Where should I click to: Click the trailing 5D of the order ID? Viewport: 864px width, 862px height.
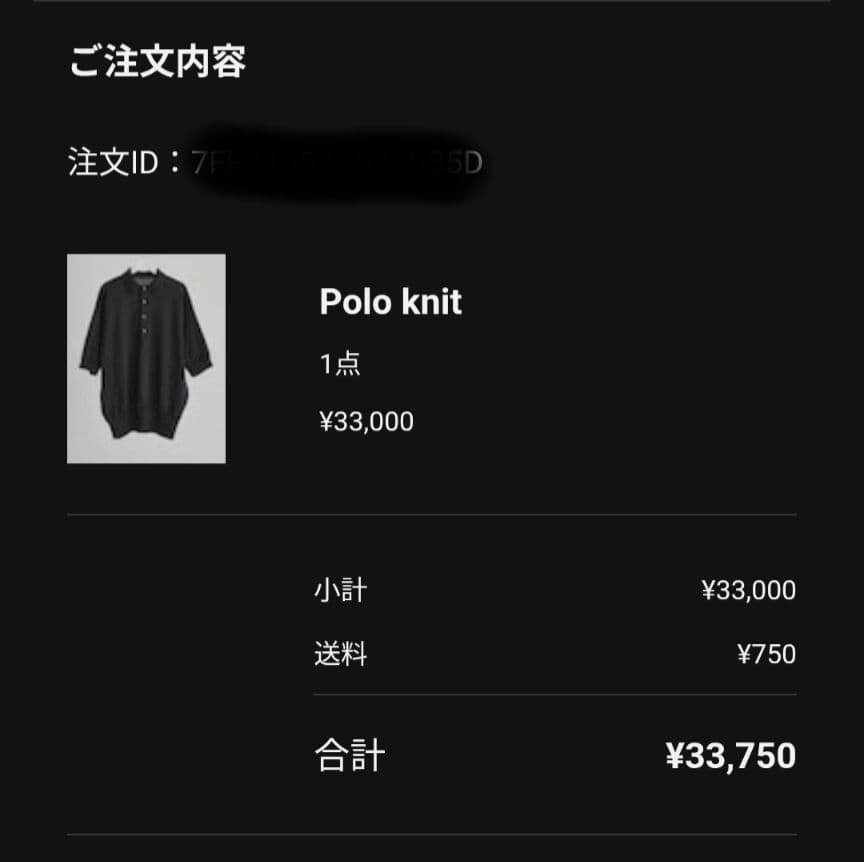click(467, 163)
